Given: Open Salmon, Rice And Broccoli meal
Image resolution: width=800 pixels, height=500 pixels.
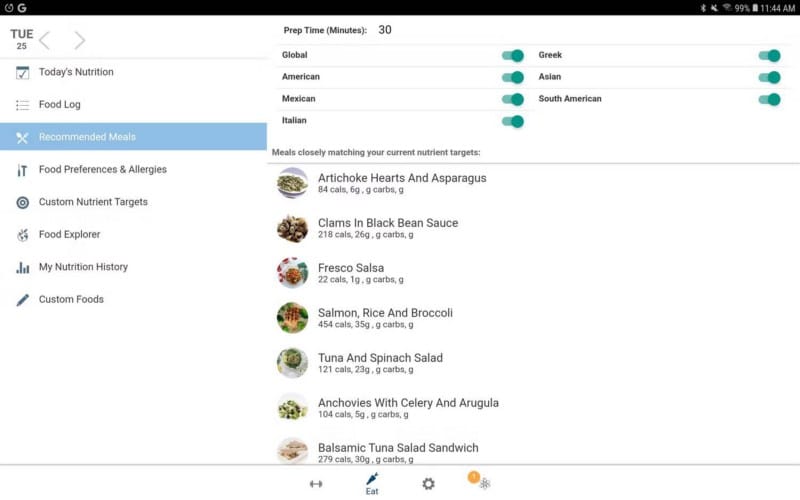Looking at the screenshot, I should (385, 313).
